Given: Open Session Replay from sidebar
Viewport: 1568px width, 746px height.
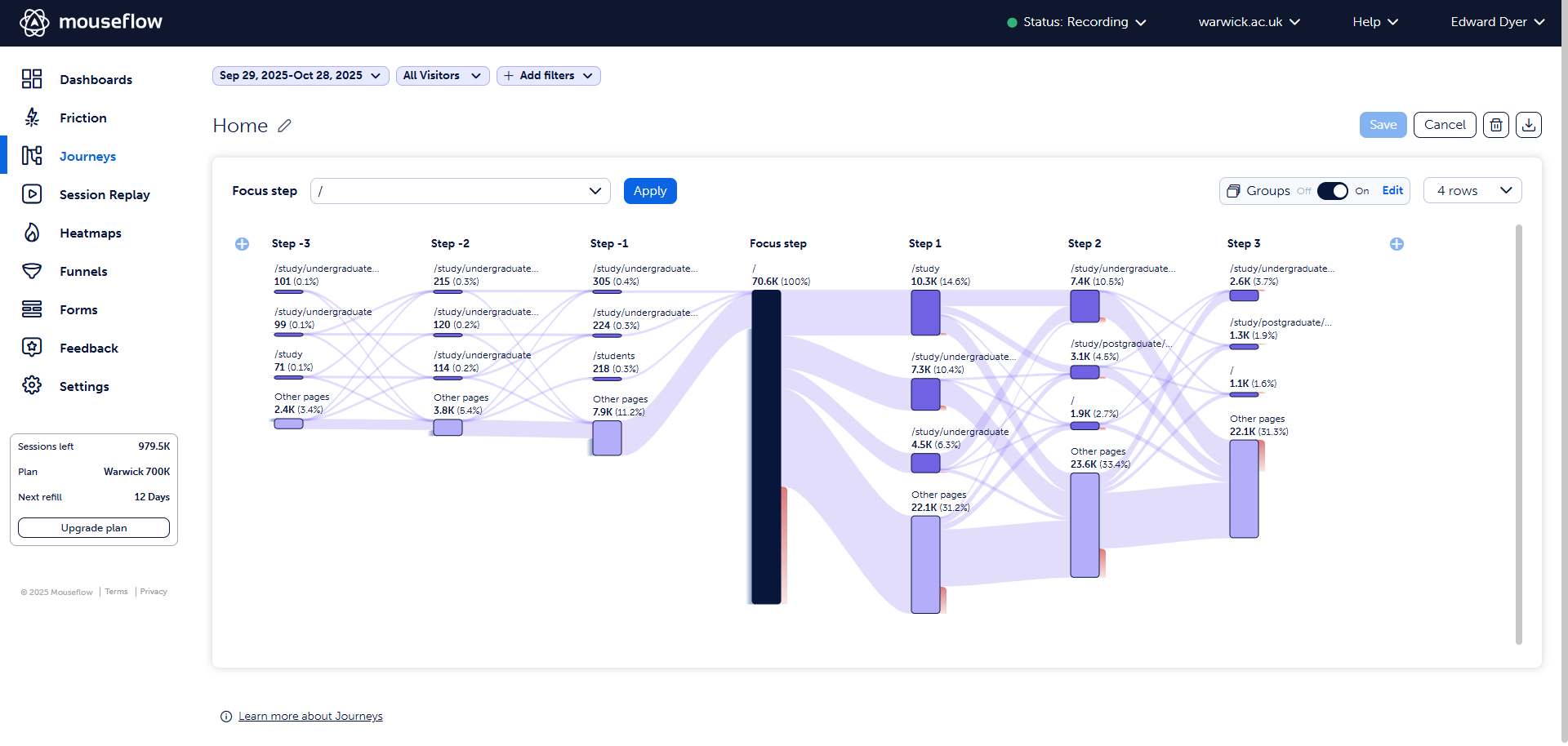Looking at the screenshot, I should click(104, 195).
